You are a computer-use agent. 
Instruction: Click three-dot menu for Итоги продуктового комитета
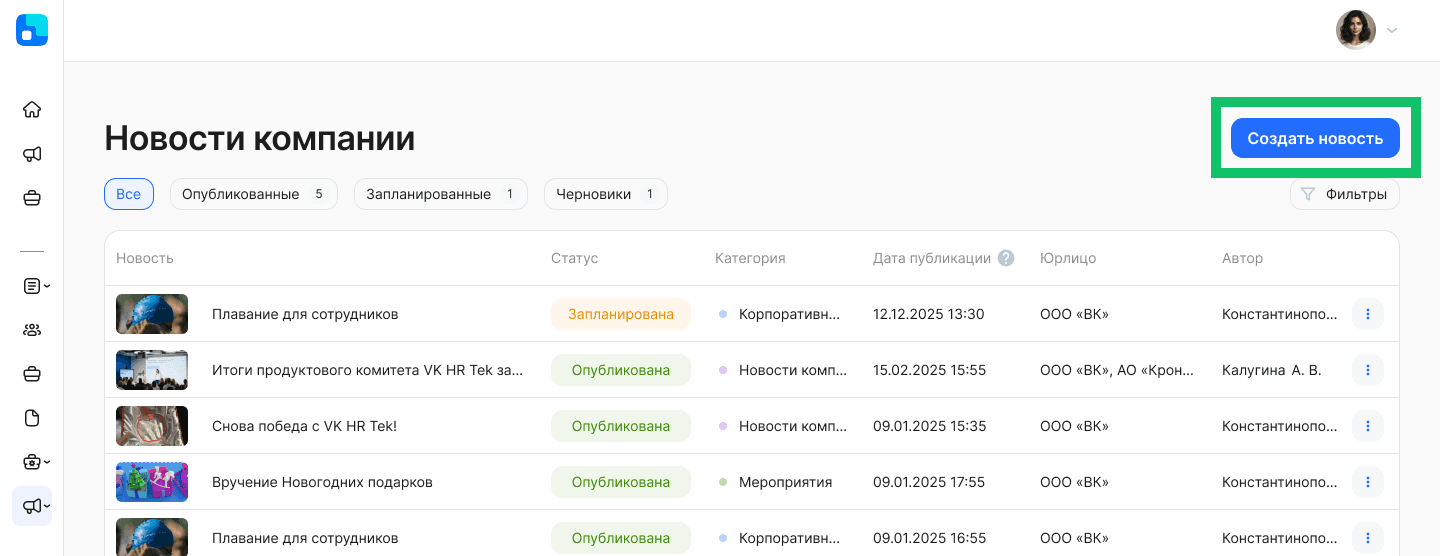click(x=1367, y=370)
